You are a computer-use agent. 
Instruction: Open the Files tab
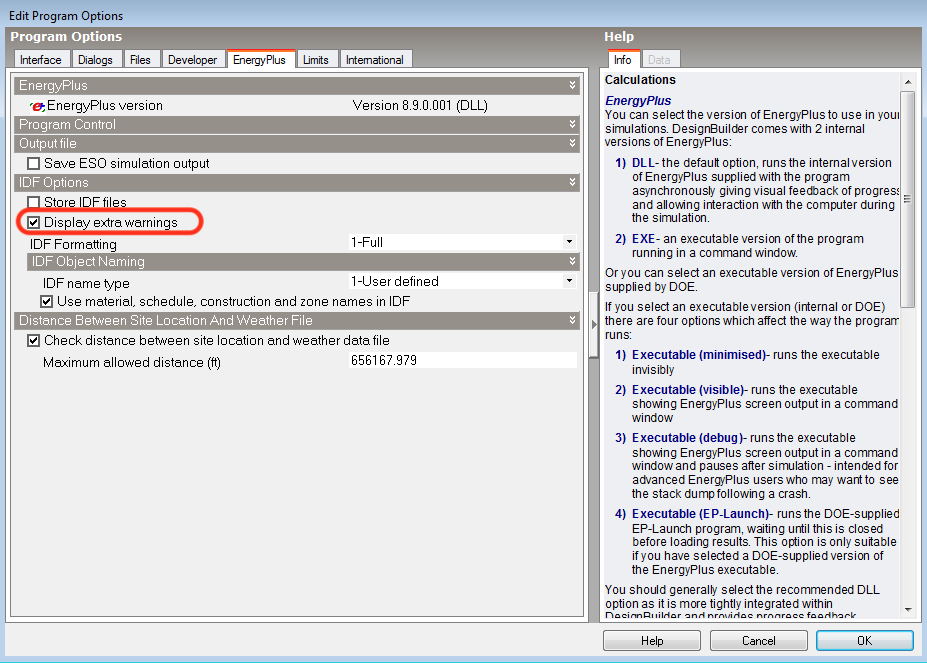point(140,60)
